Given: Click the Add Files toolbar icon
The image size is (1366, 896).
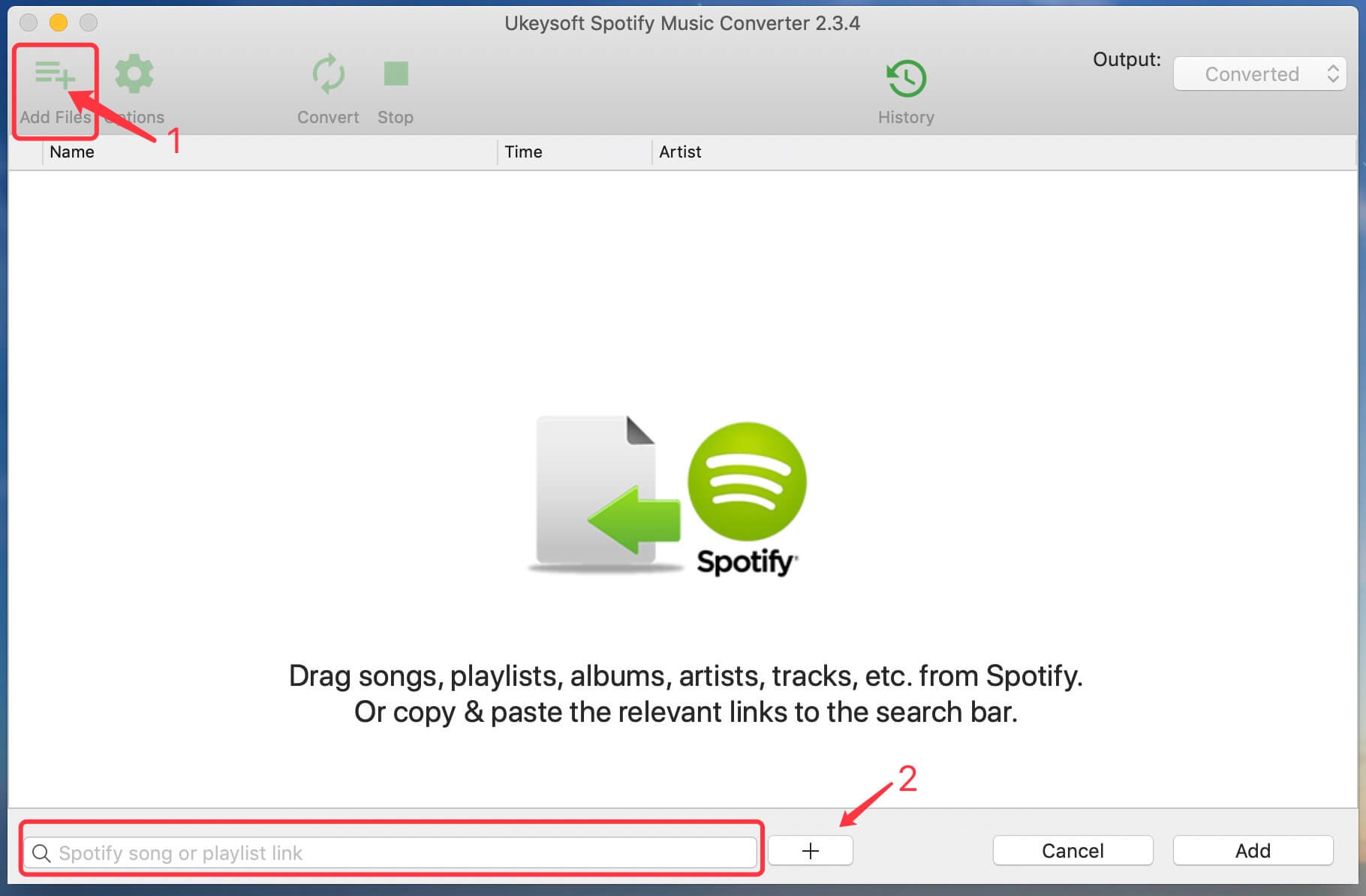Looking at the screenshot, I should (55, 75).
